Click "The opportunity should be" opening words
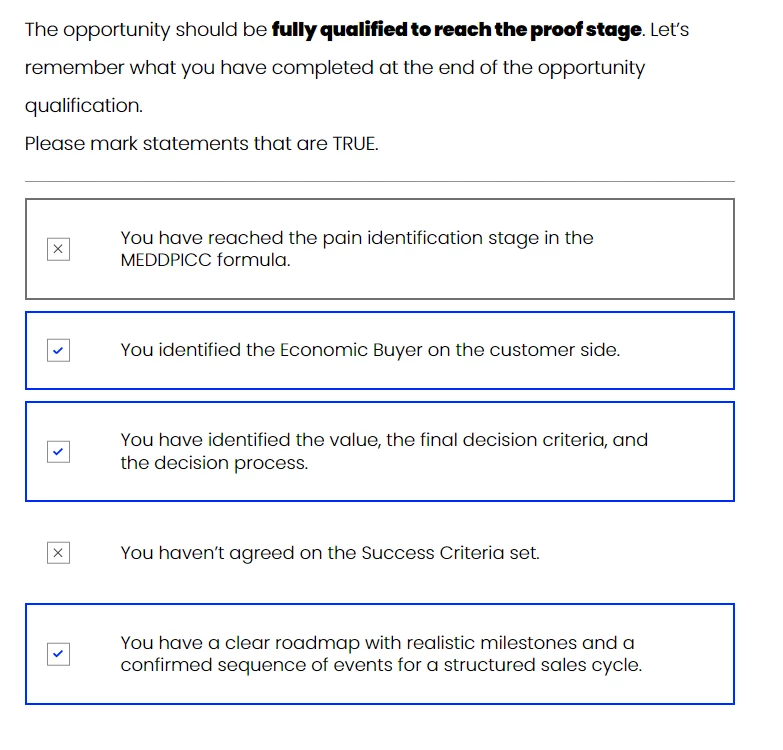Screen dimensions: 783x750 [146, 30]
